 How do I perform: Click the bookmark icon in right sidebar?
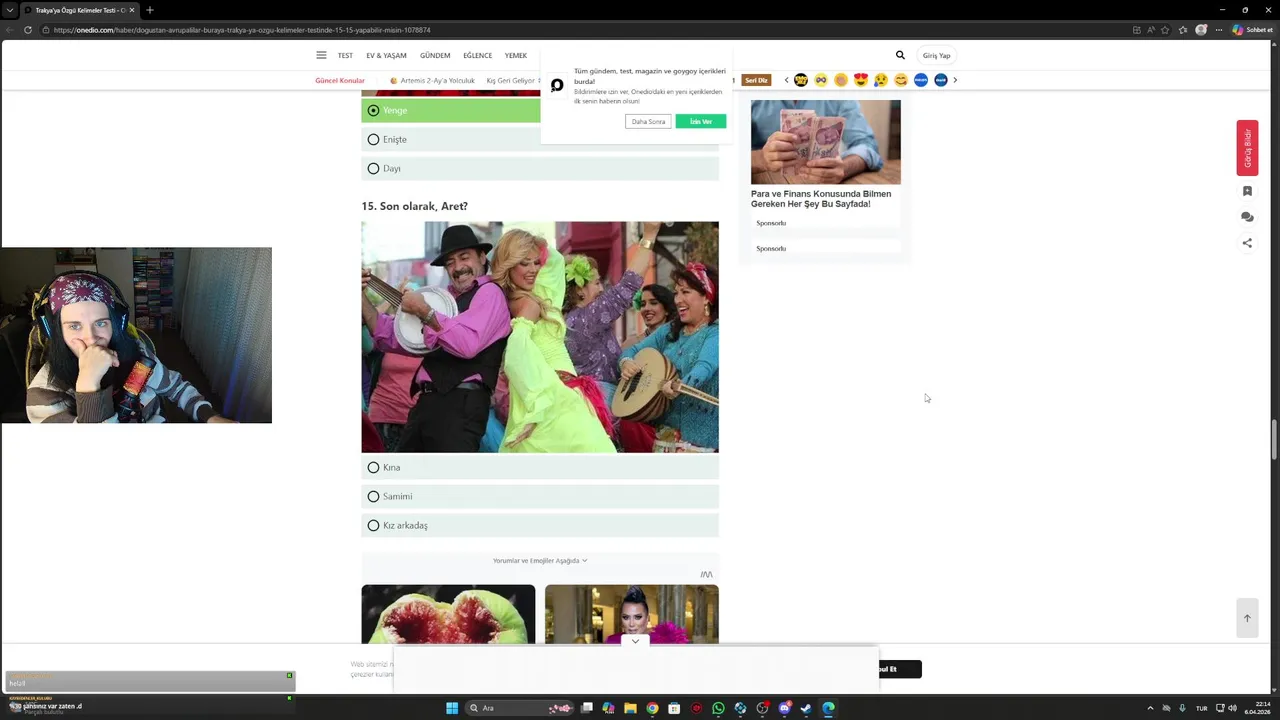coord(1247,191)
